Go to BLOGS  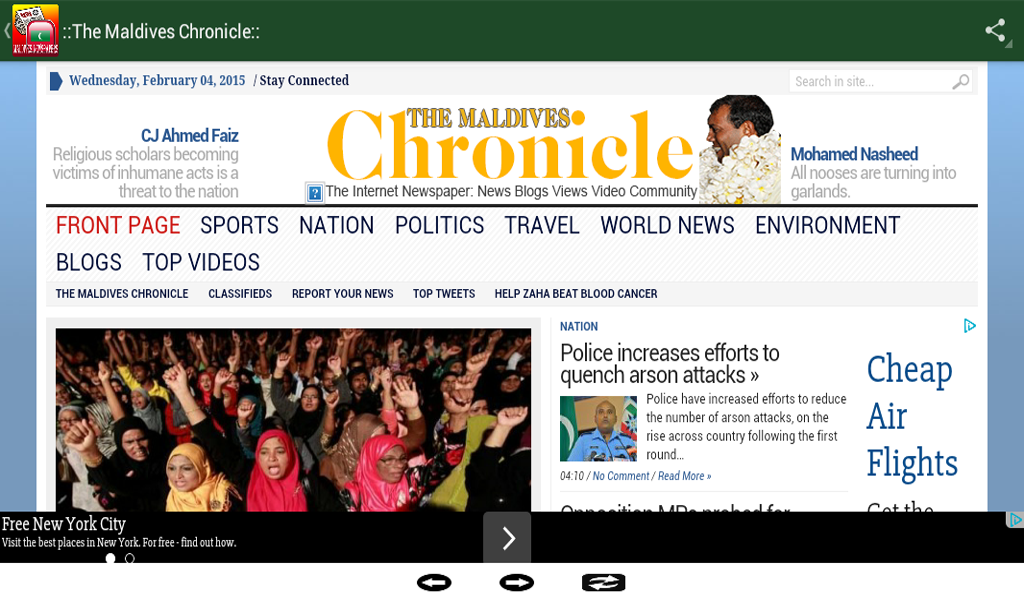[x=89, y=262]
